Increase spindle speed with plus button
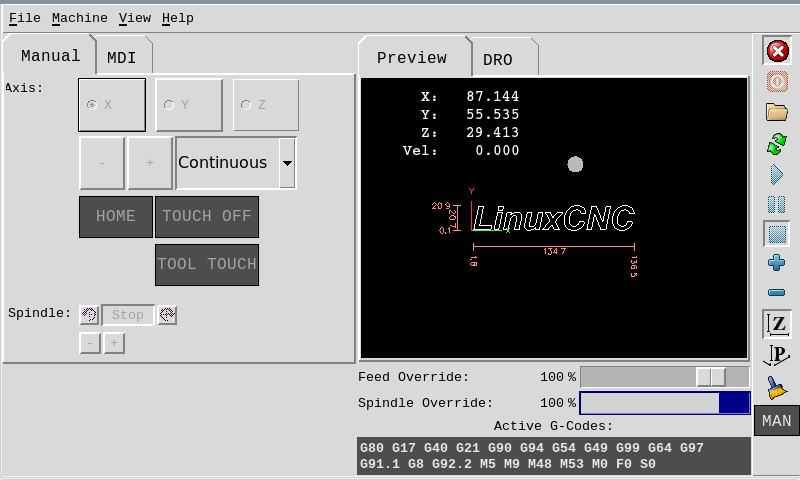Viewport: 800px width, 480px height. click(x=114, y=343)
